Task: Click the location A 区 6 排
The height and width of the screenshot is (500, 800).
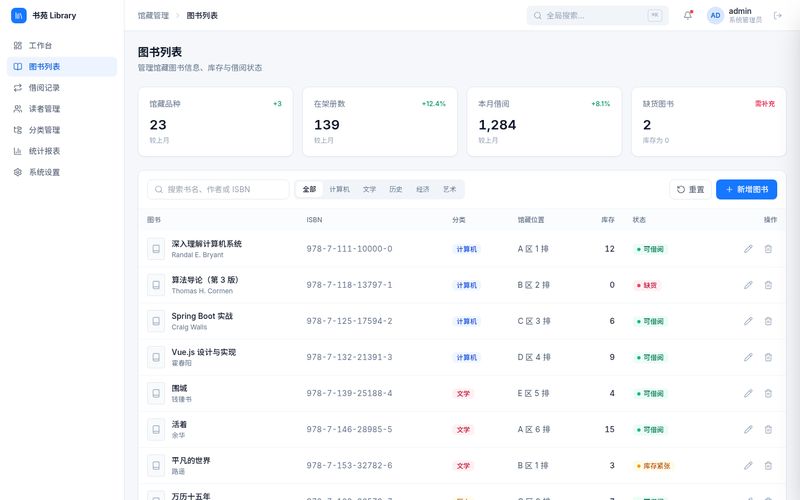Action: click(534, 430)
